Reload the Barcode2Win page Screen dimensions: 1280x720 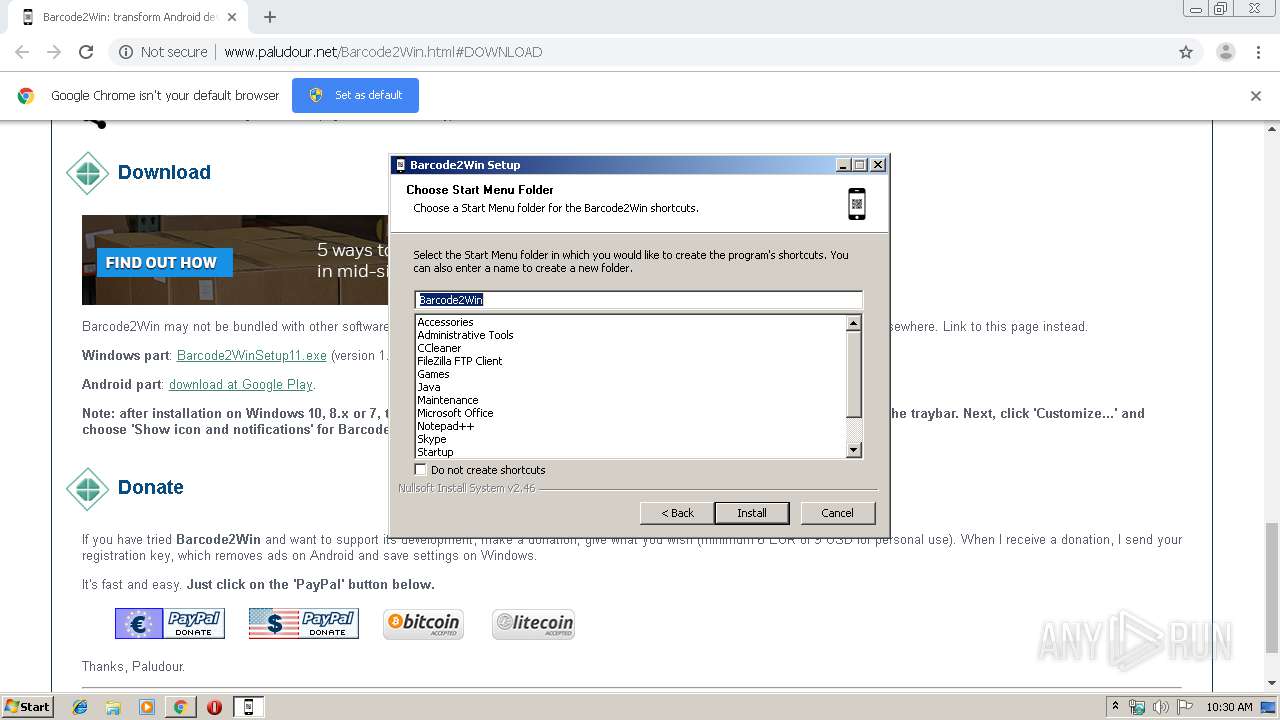click(86, 52)
